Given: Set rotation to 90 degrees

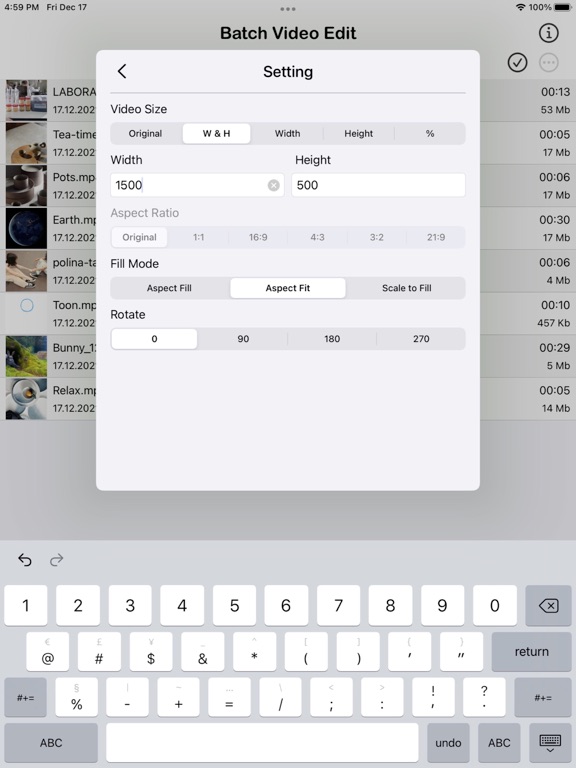Looking at the screenshot, I should pos(243,339).
